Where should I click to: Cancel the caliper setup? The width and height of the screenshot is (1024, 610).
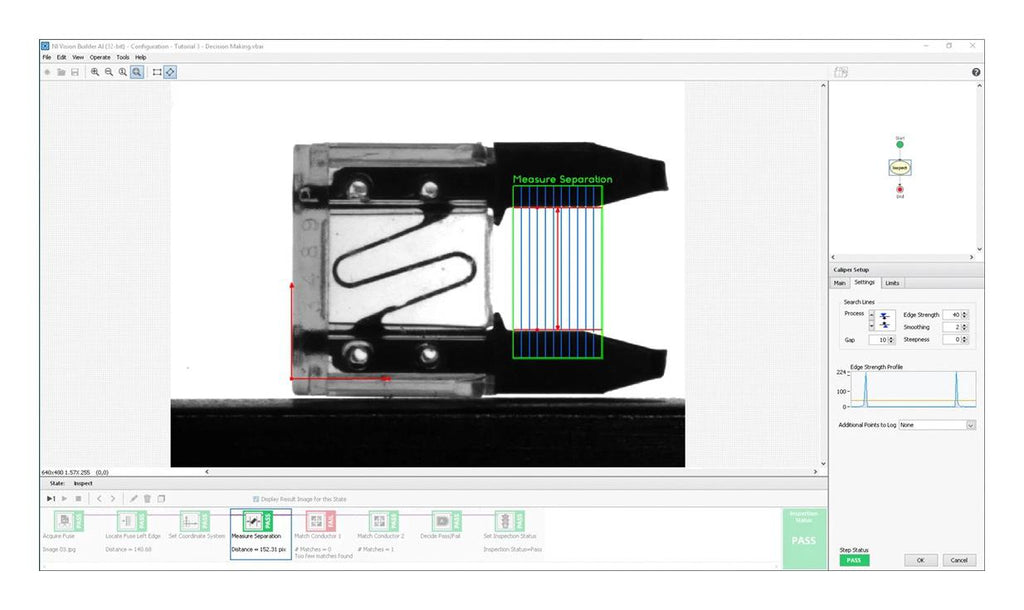[x=959, y=560]
